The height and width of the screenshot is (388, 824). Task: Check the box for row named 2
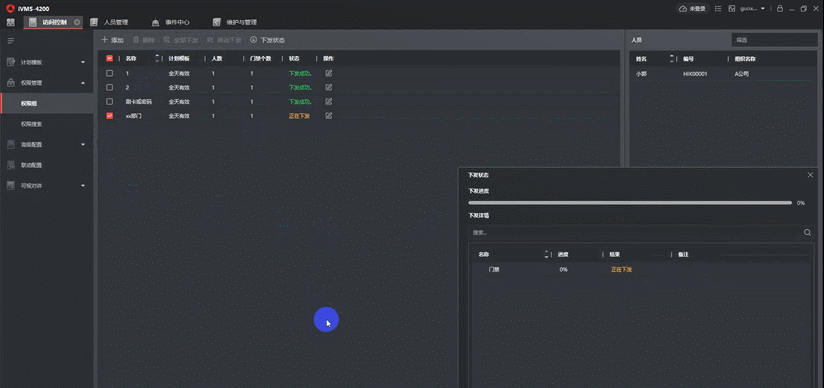[109, 87]
